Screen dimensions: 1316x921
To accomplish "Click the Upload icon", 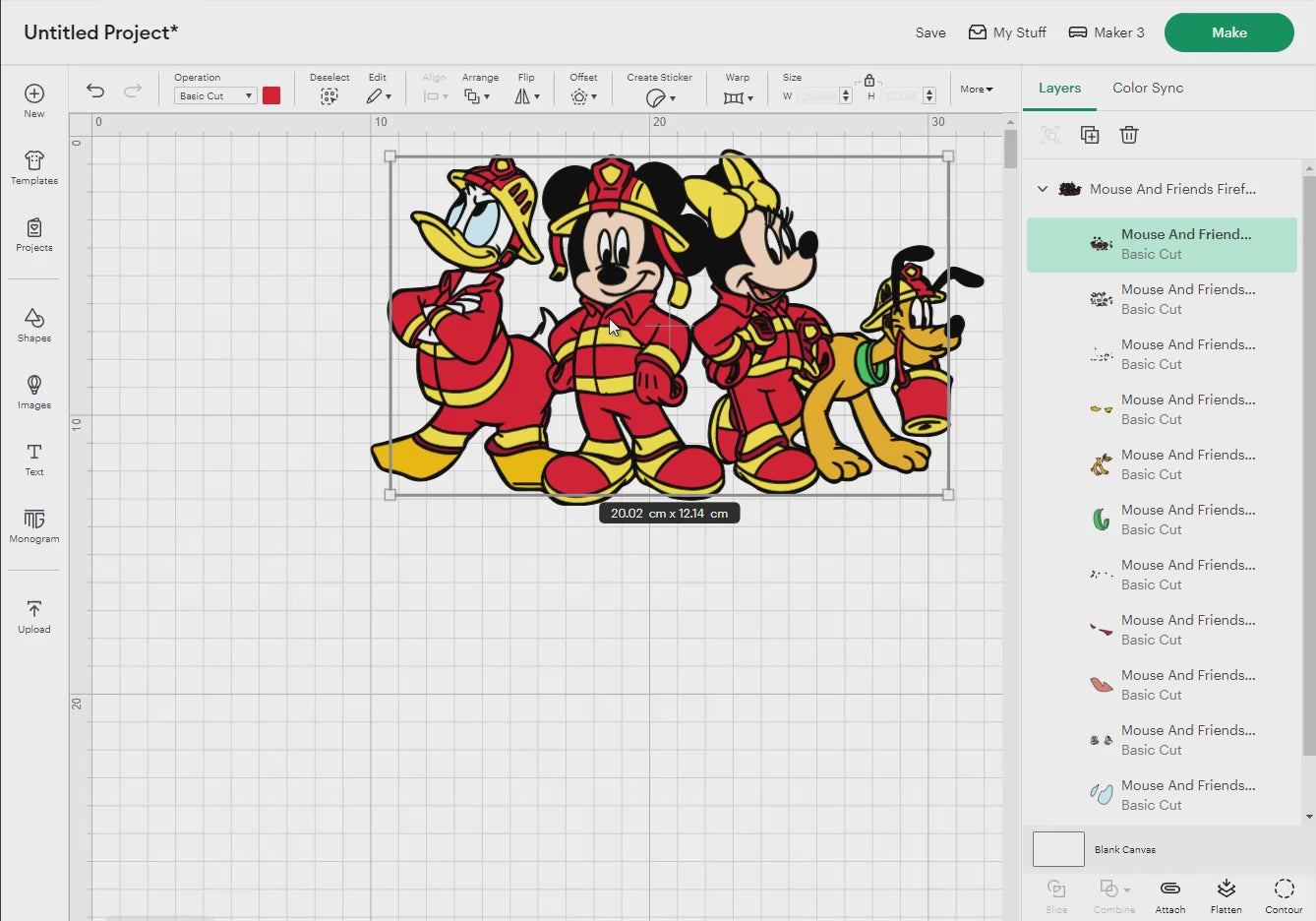I will point(34,609).
